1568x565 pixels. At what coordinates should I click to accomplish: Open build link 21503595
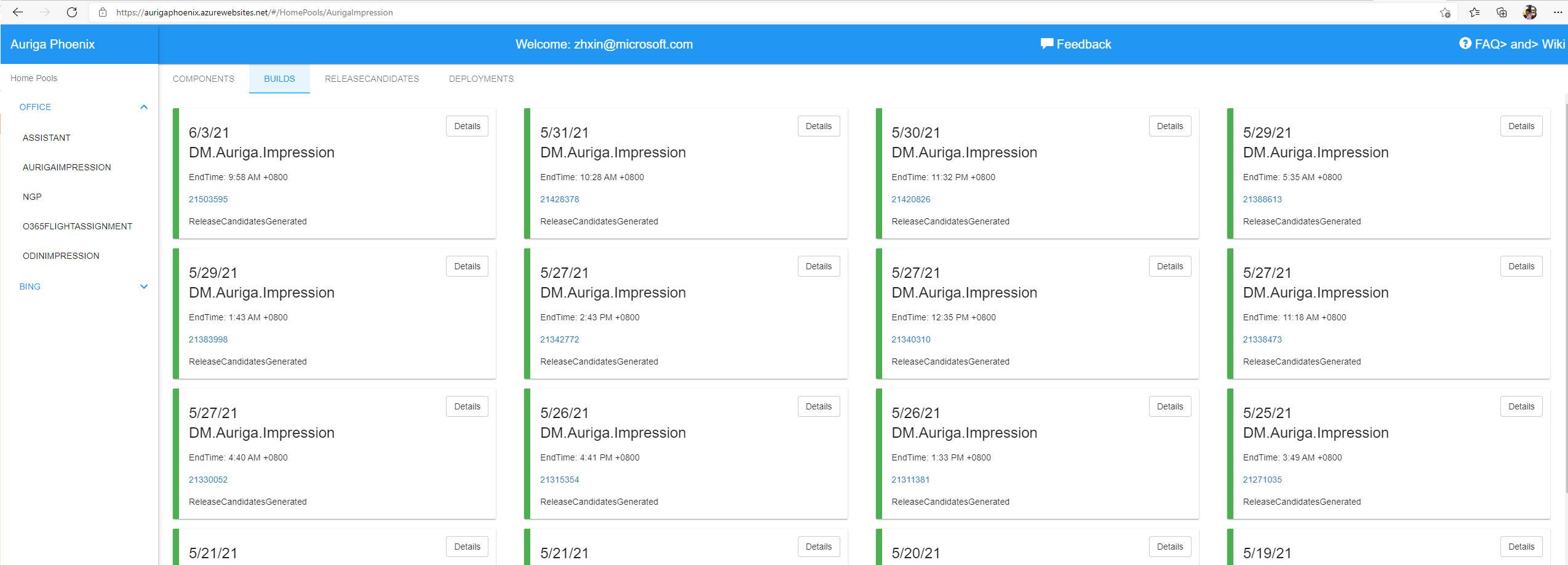point(208,199)
